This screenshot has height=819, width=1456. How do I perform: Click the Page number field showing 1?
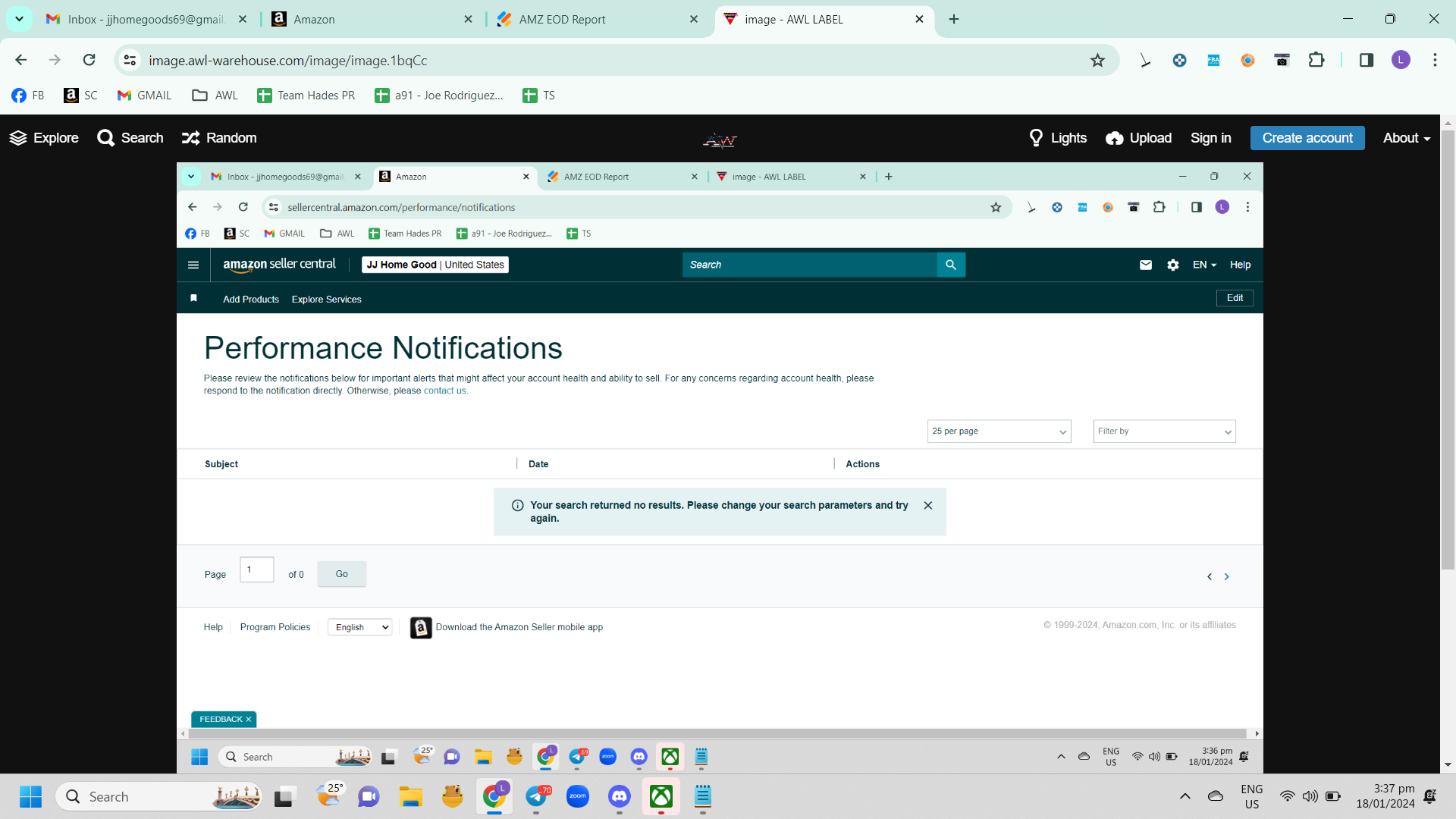[x=256, y=570]
